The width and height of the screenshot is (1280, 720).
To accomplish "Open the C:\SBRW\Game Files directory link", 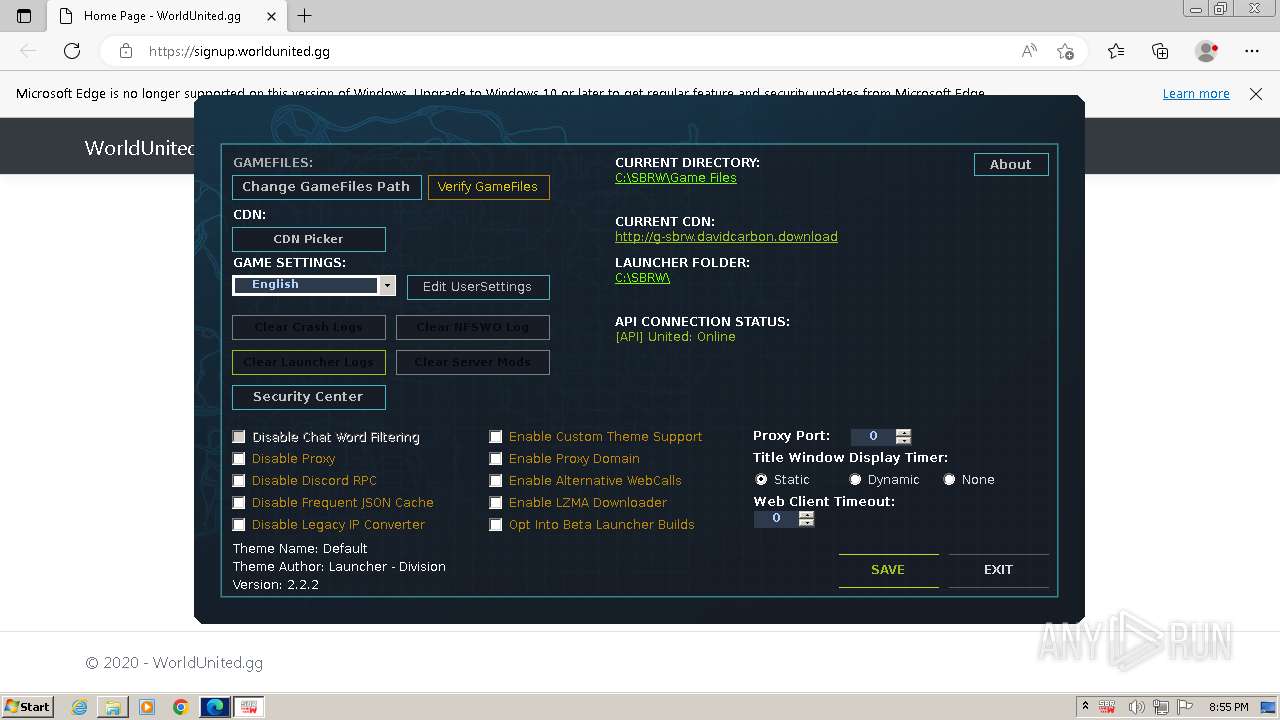I will pos(676,178).
